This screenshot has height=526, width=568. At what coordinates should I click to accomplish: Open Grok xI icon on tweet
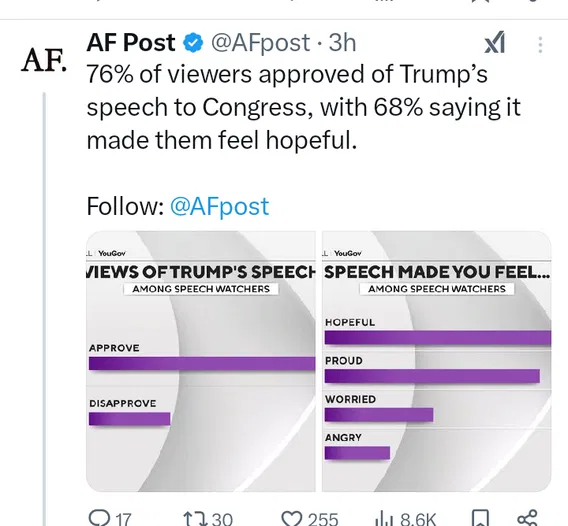pos(495,43)
